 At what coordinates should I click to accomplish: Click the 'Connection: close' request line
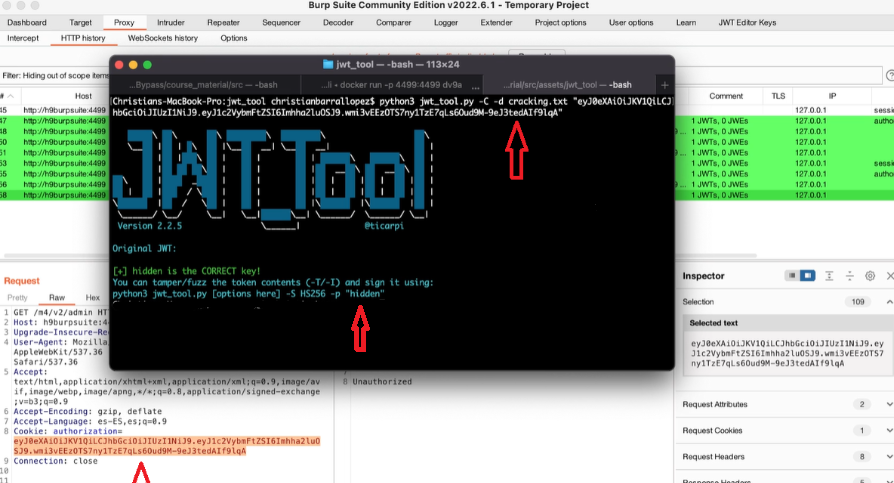(x=55, y=461)
